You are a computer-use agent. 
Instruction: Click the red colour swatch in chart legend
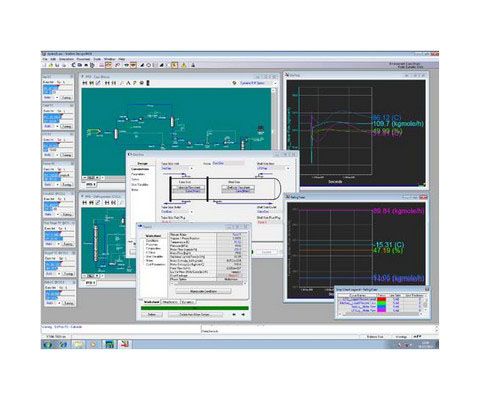point(381,299)
